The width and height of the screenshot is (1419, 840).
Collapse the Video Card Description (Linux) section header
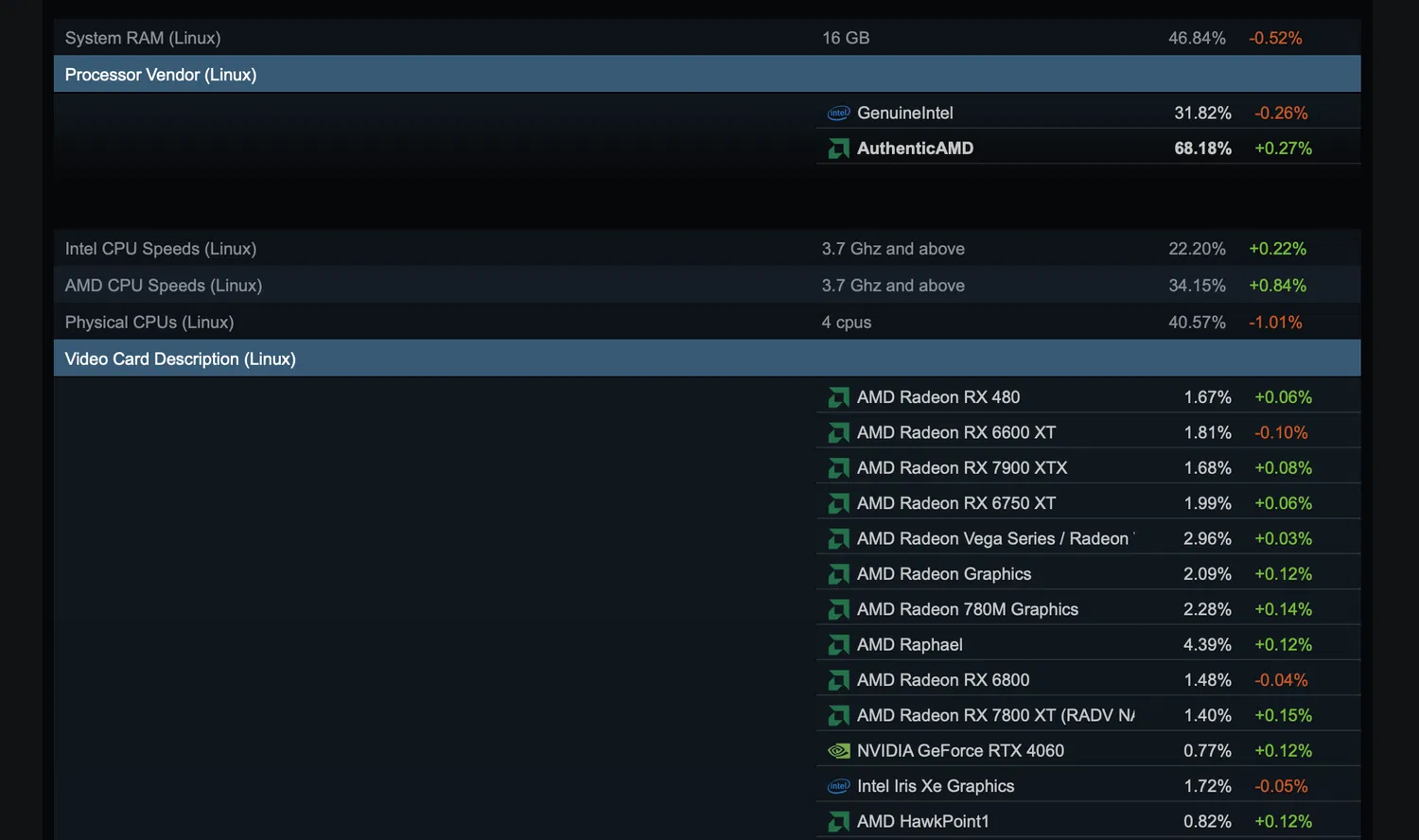(x=708, y=359)
